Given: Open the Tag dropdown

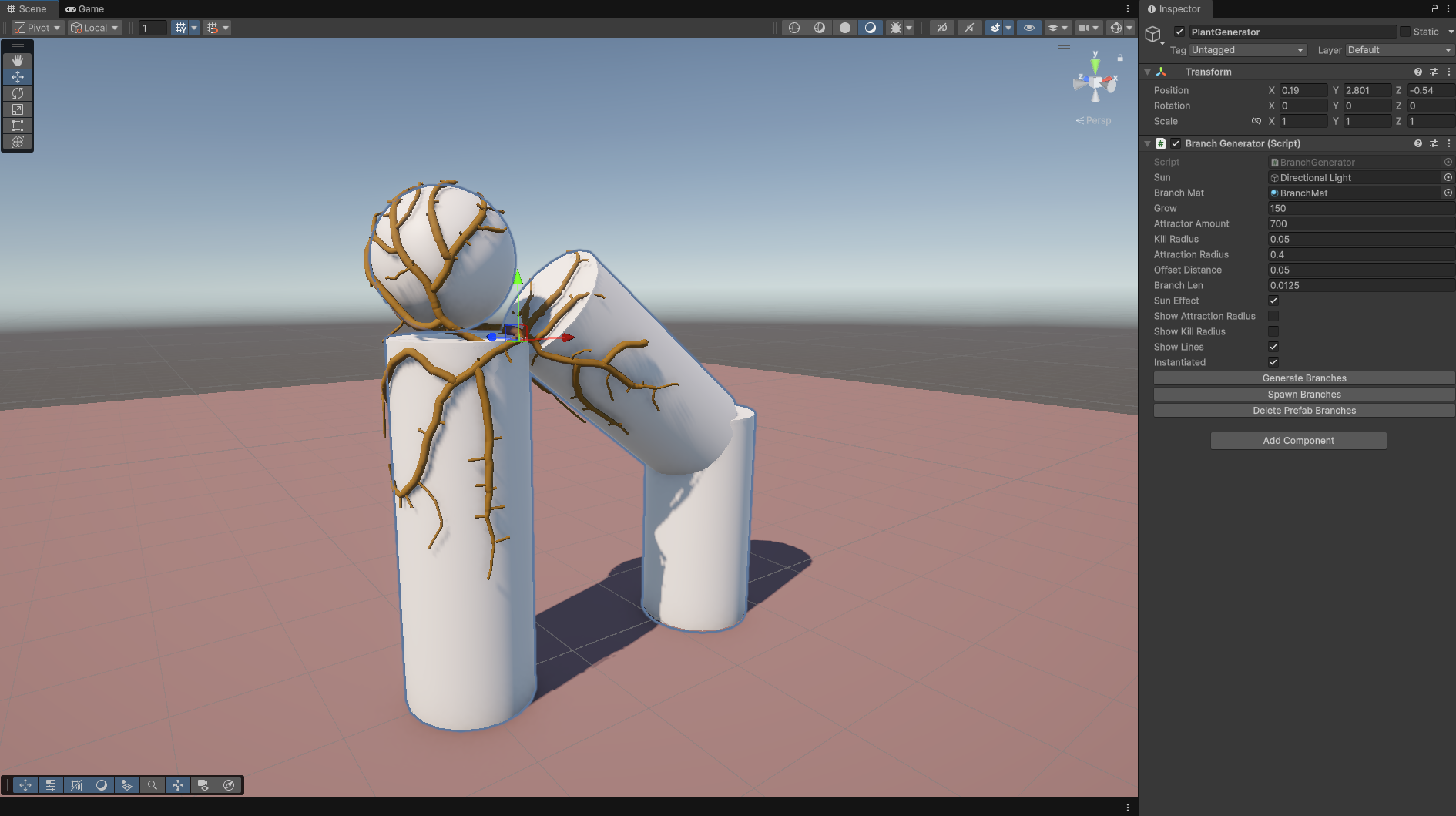Looking at the screenshot, I should point(1247,50).
